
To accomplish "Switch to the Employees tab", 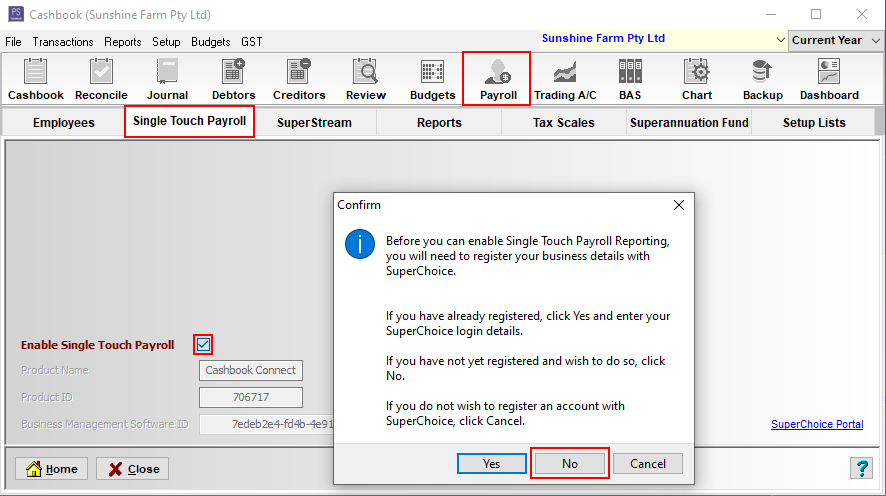I will 64,123.
